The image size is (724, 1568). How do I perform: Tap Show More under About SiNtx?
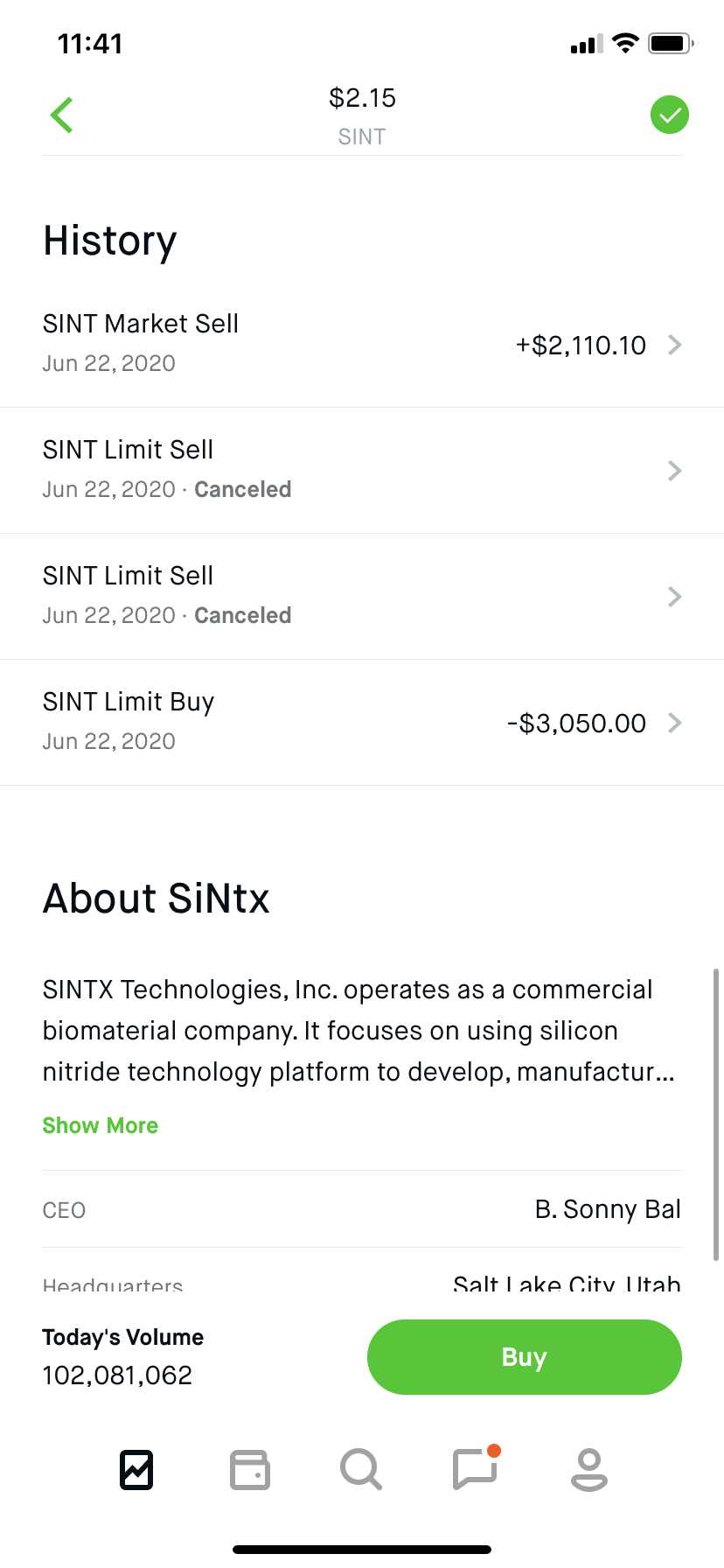[x=101, y=1125]
